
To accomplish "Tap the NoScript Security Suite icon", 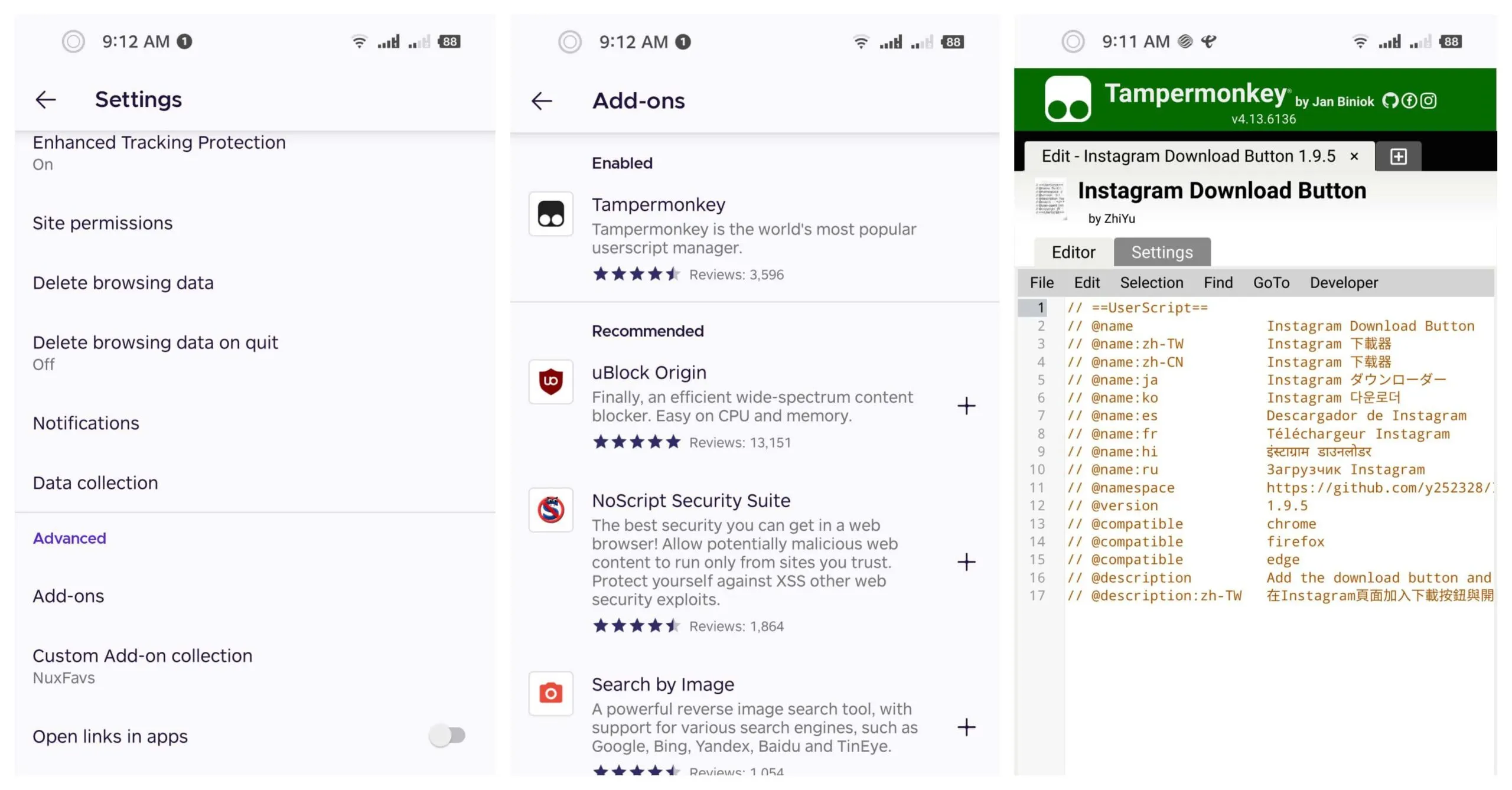I will (x=550, y=510).
